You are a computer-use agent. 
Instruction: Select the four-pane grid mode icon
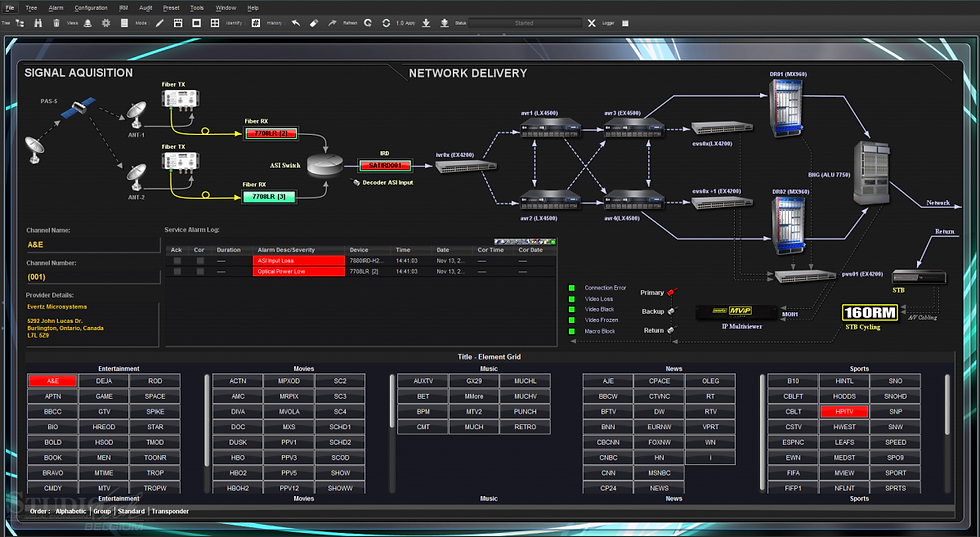(x=215, y=23)
